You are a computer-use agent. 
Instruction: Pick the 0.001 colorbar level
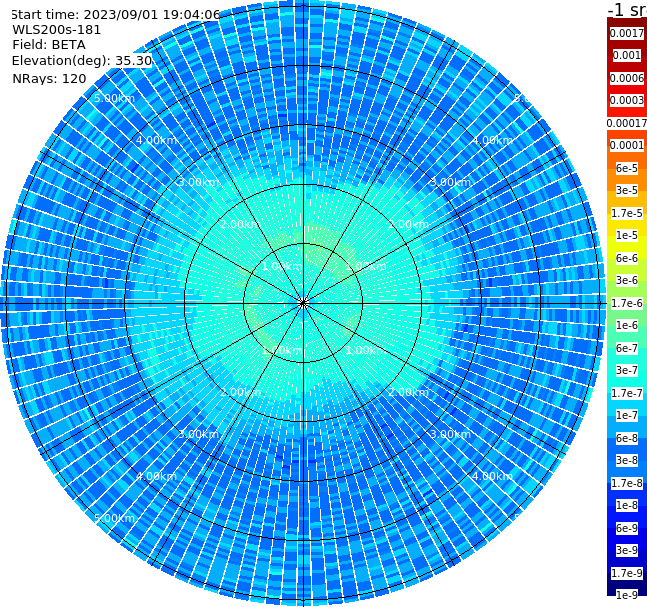[627, 55]
